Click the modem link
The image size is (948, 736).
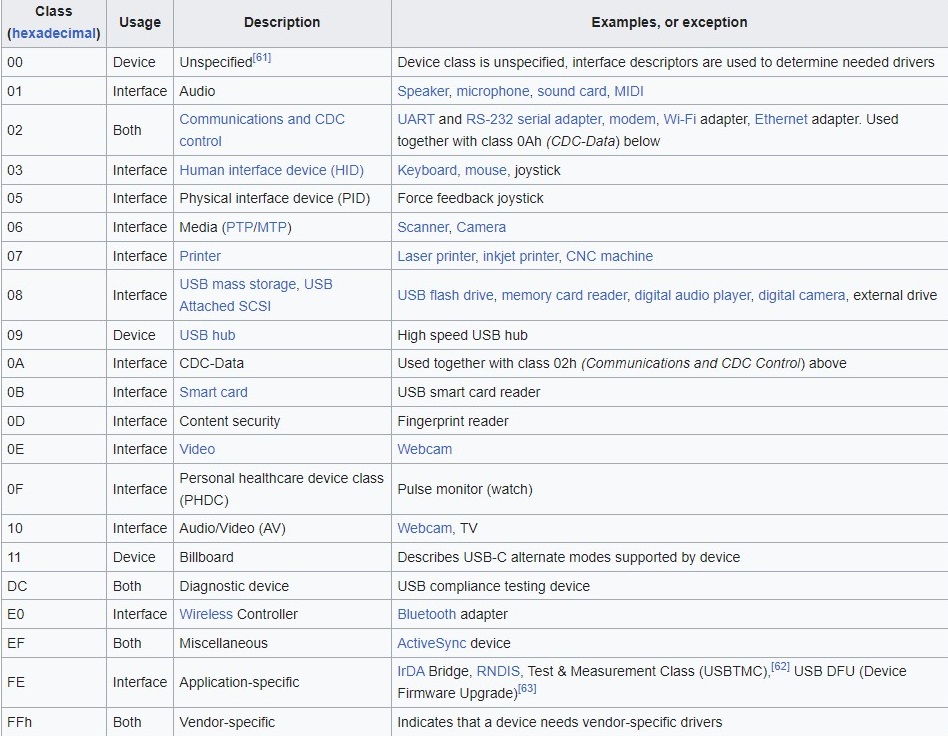632,119
